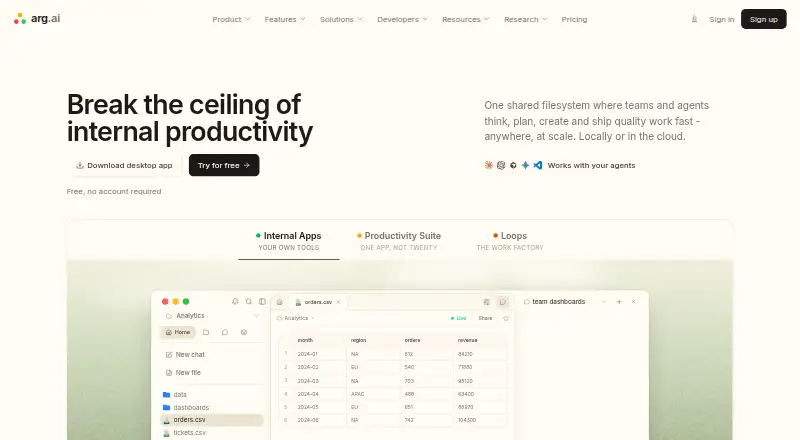Expand the Product menu

(x=231, y=19)
